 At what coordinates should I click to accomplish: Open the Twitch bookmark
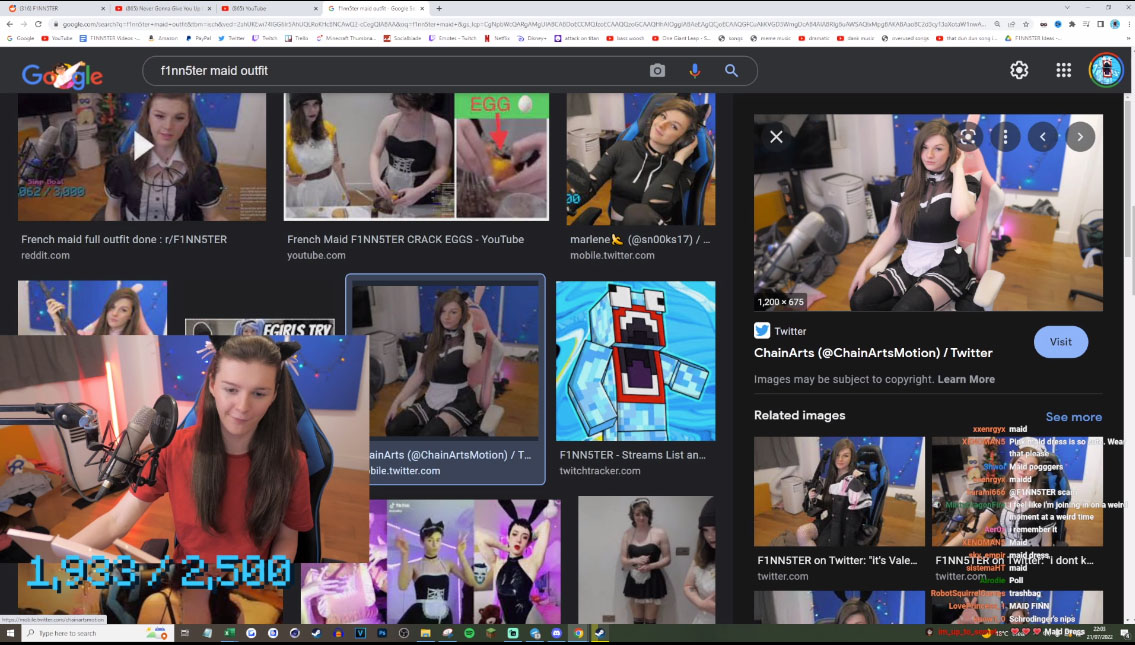click(264, 38)
